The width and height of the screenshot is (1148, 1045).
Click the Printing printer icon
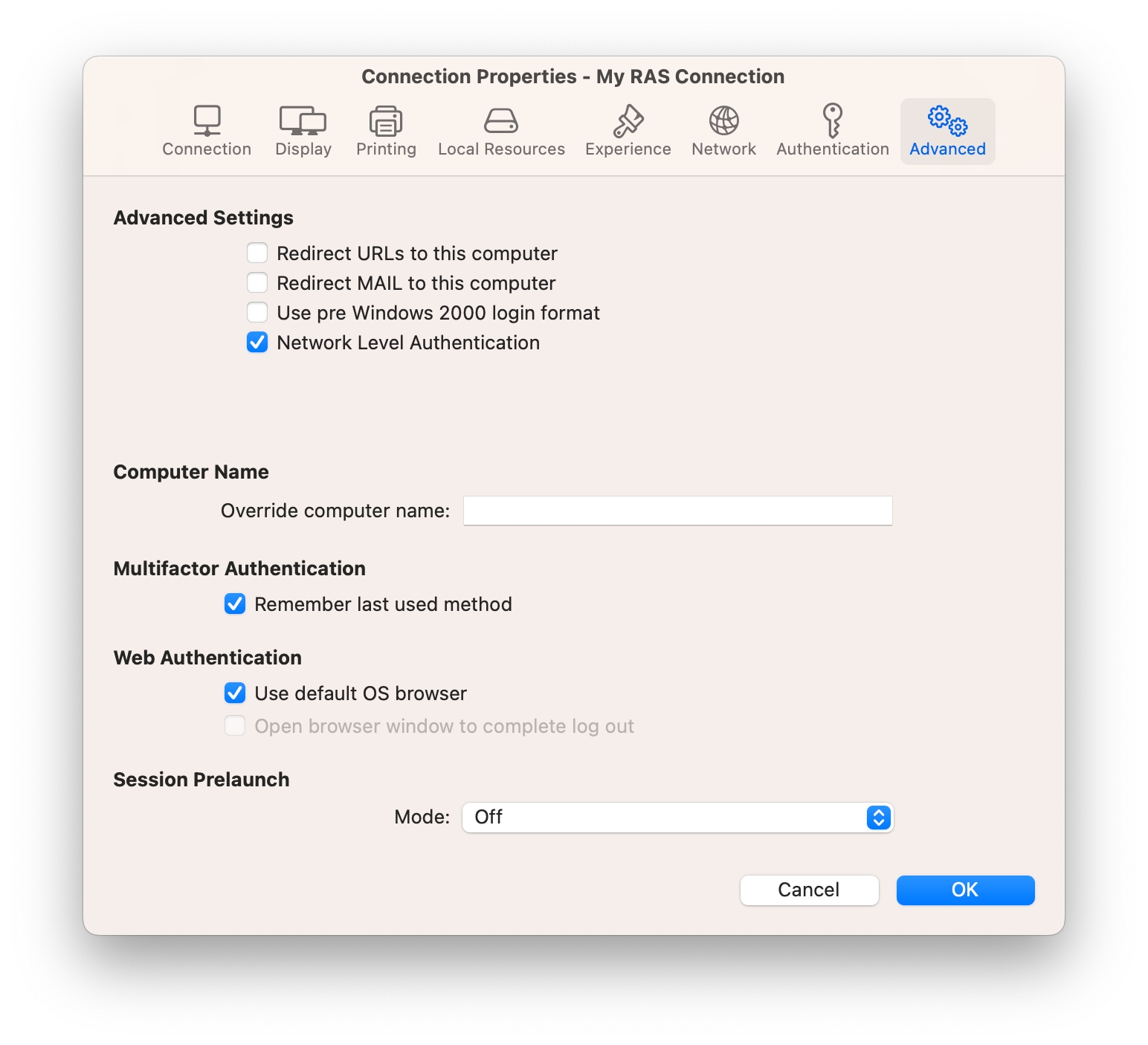click(385, 120)
